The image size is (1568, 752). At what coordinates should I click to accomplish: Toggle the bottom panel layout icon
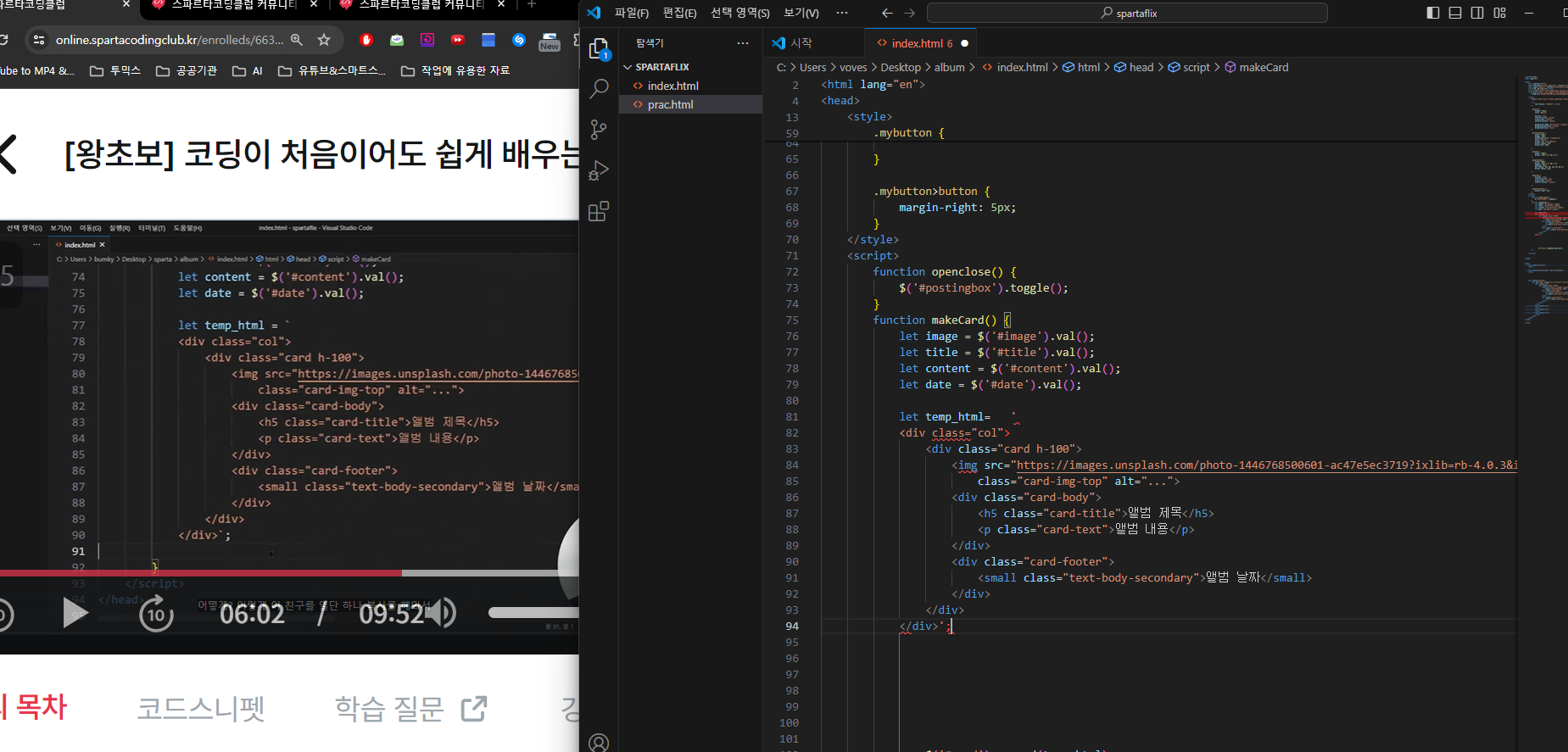click(1455, 13)
